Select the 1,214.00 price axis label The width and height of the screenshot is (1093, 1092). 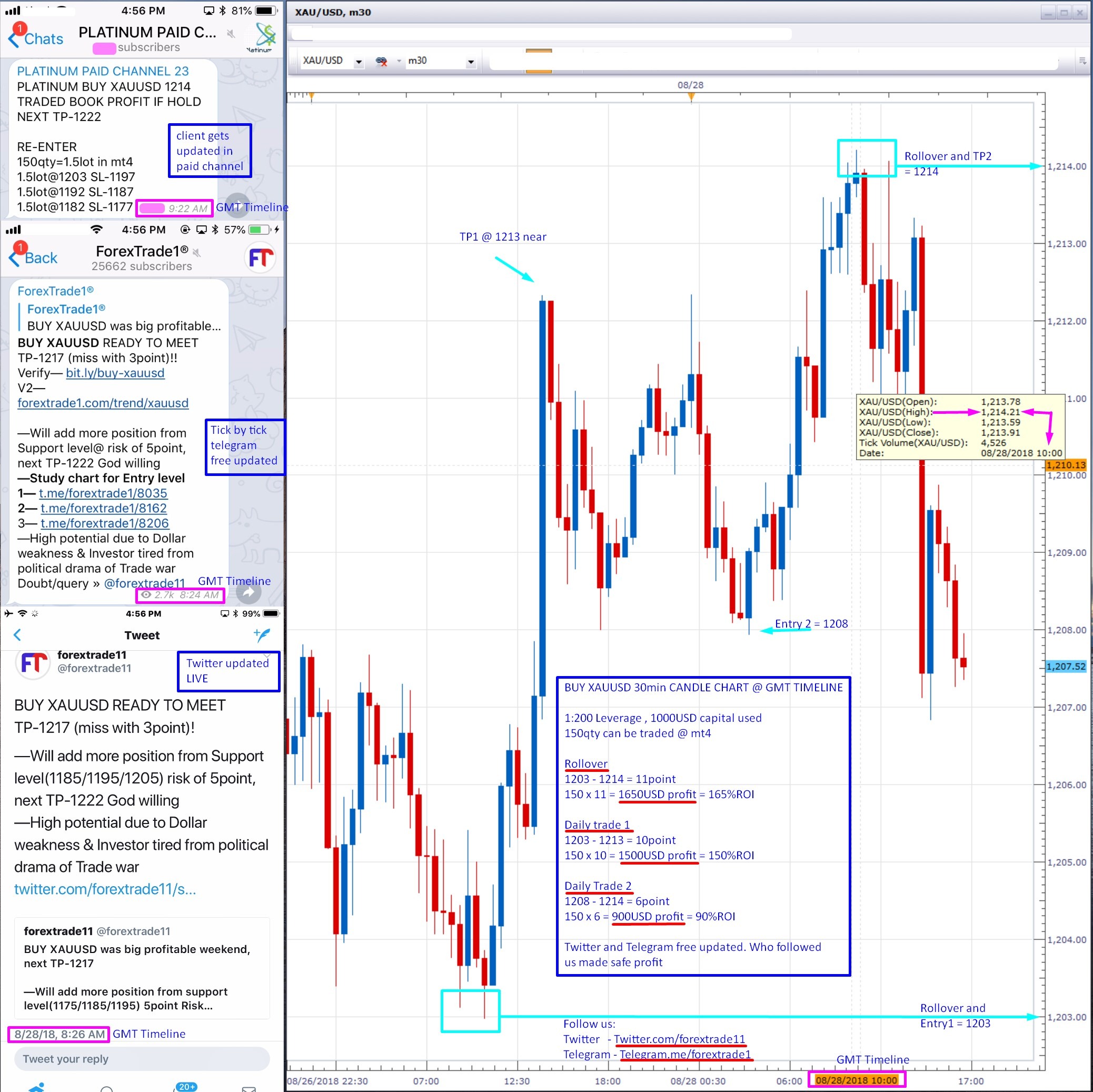(1066, 166)
